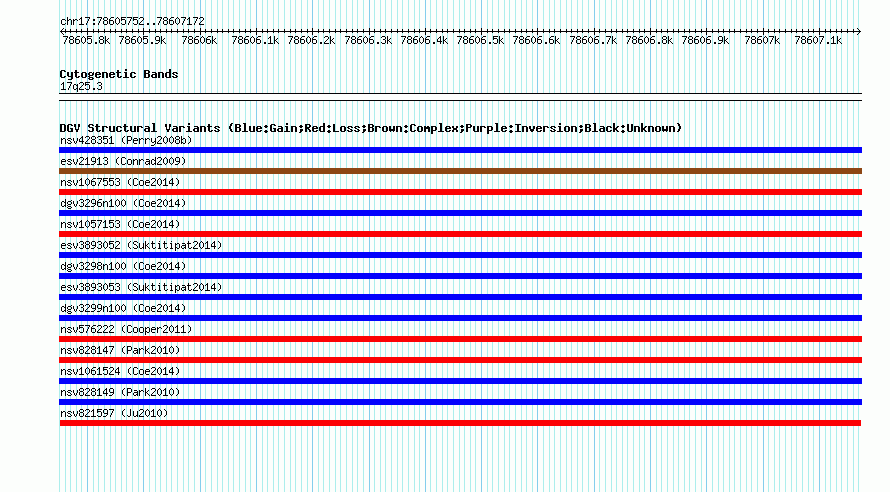890x492 pixels.
Task: Select label nsv821597 (Ju2010)
Action: pos(114,413)
